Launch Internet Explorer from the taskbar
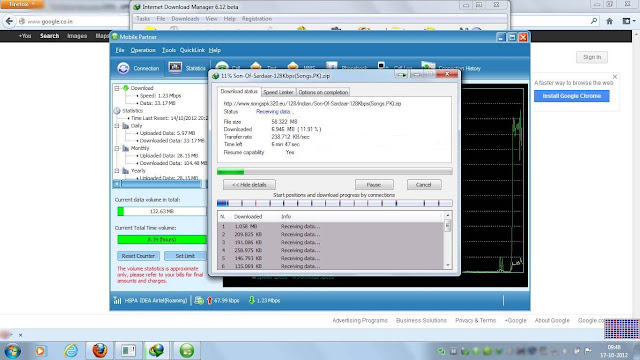The width and height of the screenshot is (640, 360). point(71,350)
